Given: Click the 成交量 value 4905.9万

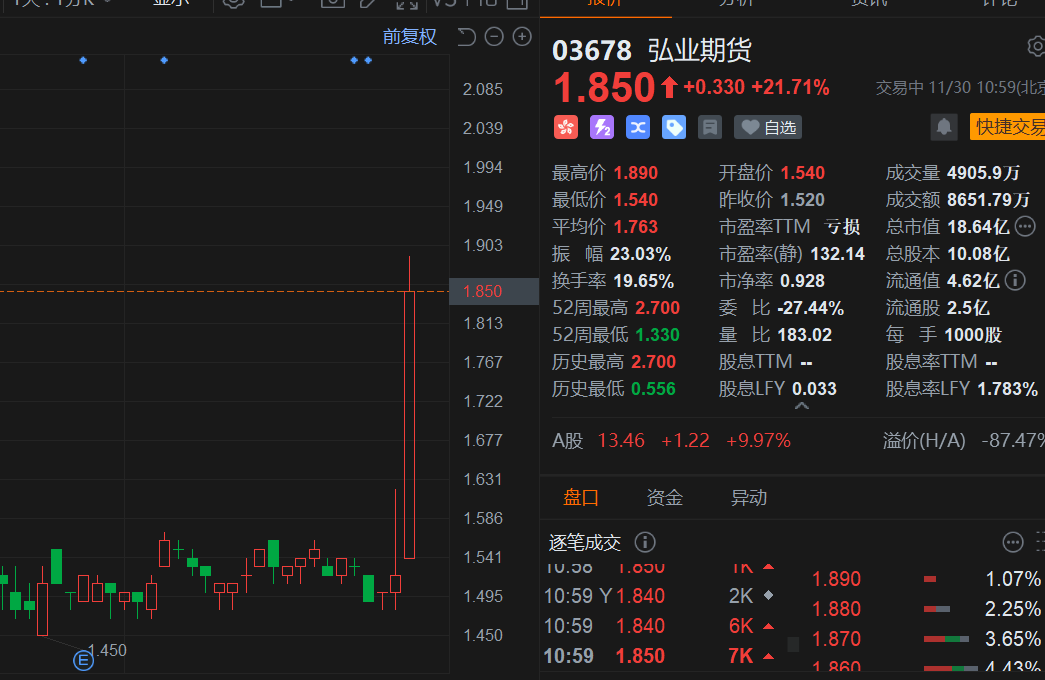Looking at the screenshot, I should 984,173.
